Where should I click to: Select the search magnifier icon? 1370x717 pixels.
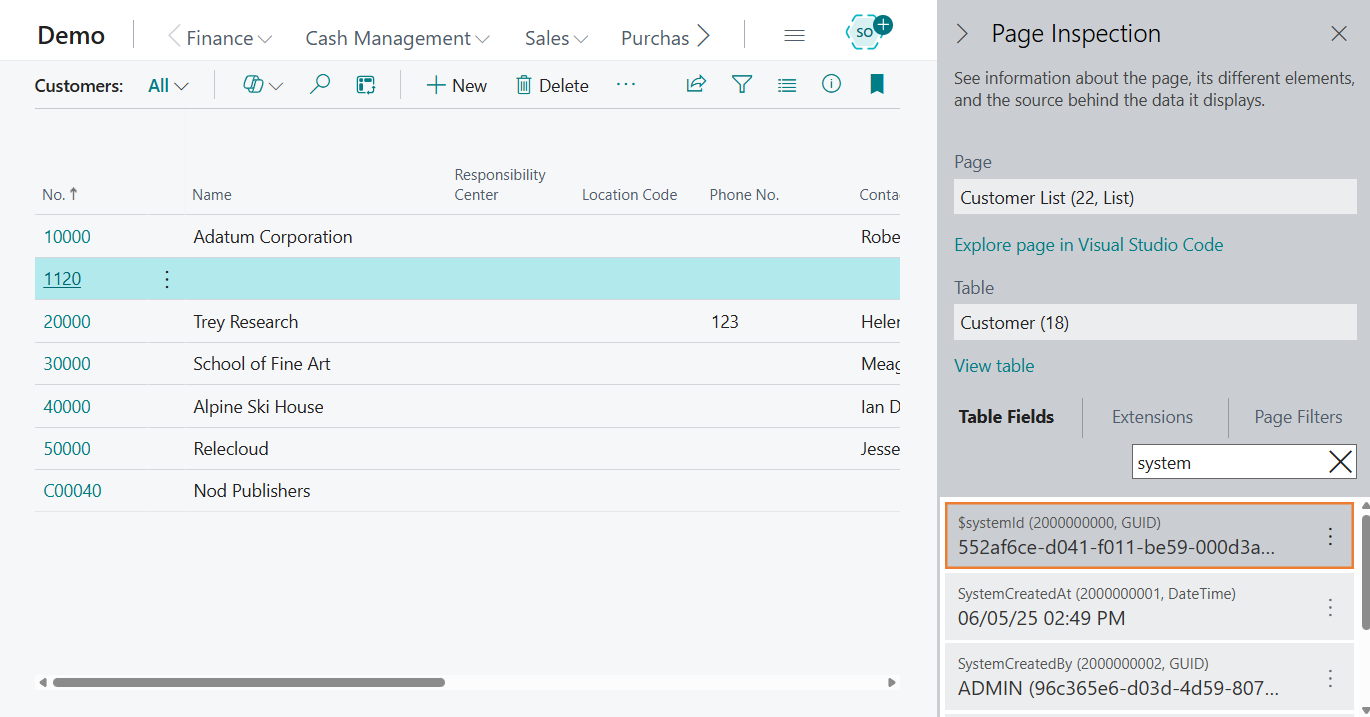(320, 85)
